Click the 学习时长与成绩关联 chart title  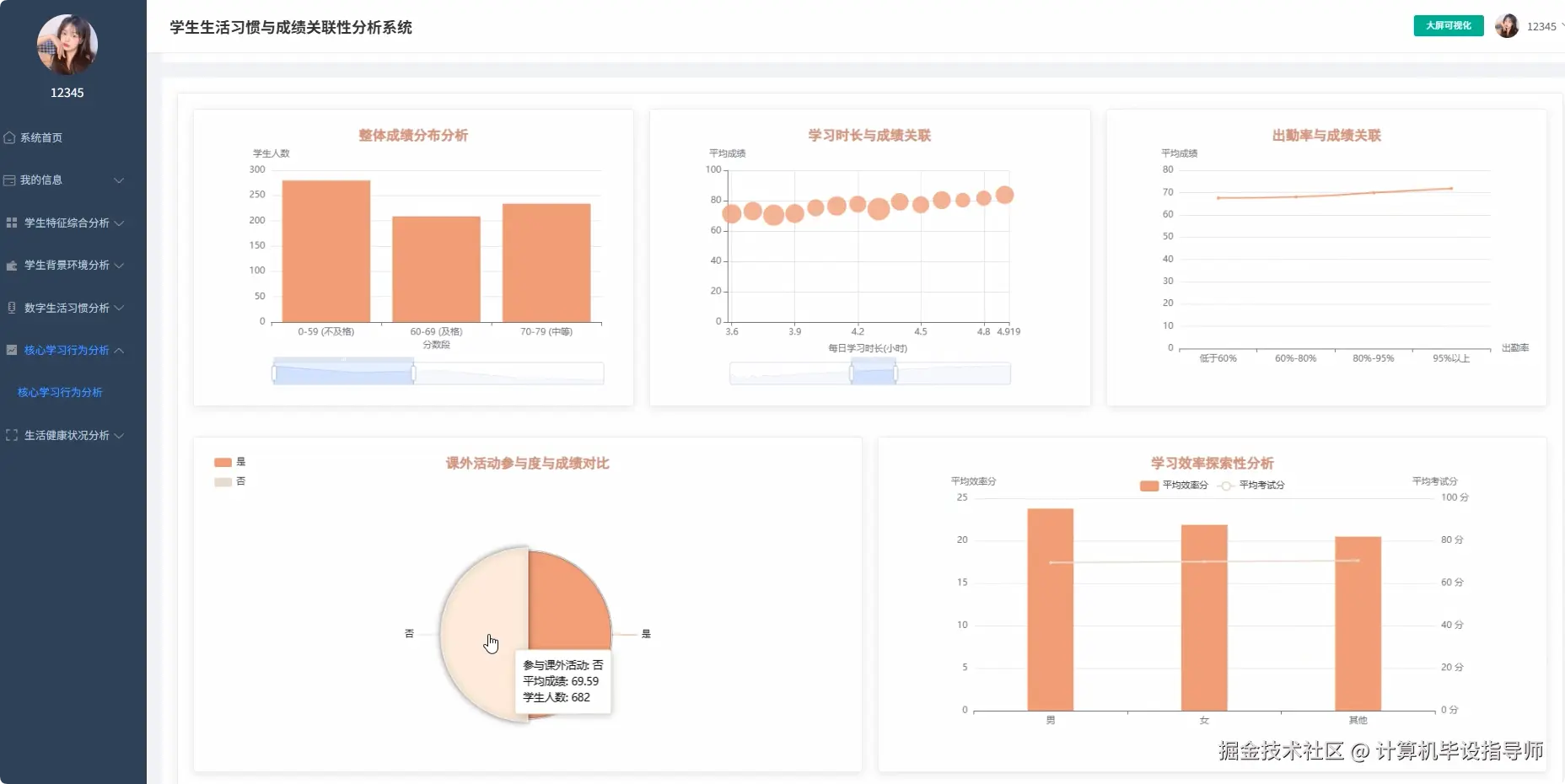click(x=869, y=135)
